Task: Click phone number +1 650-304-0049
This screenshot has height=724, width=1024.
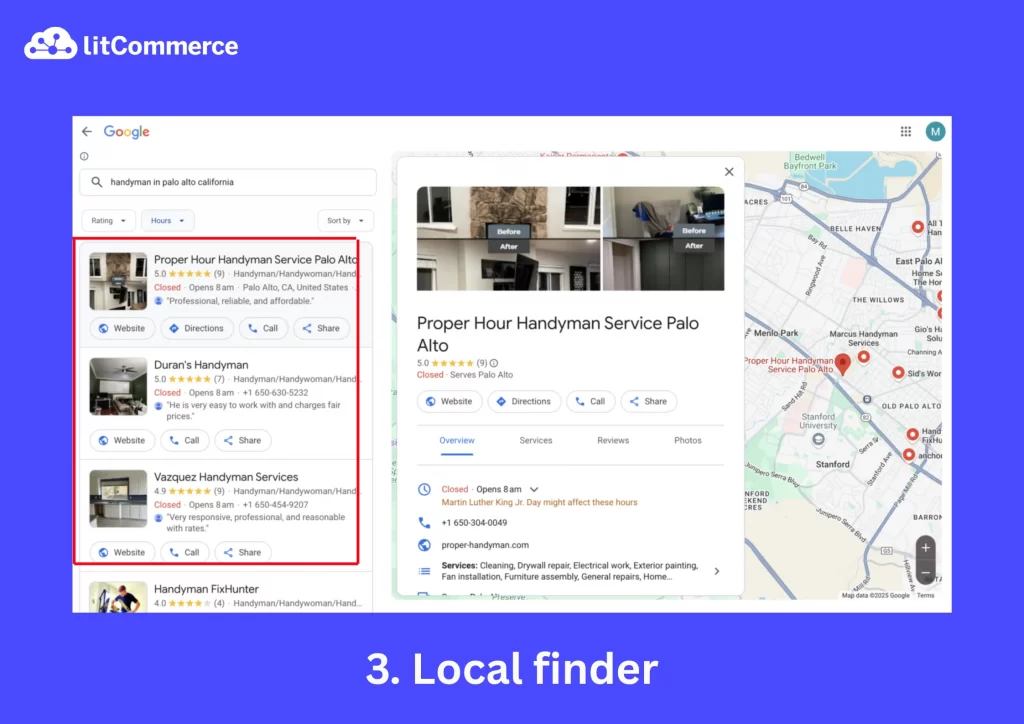Action: 474,523
